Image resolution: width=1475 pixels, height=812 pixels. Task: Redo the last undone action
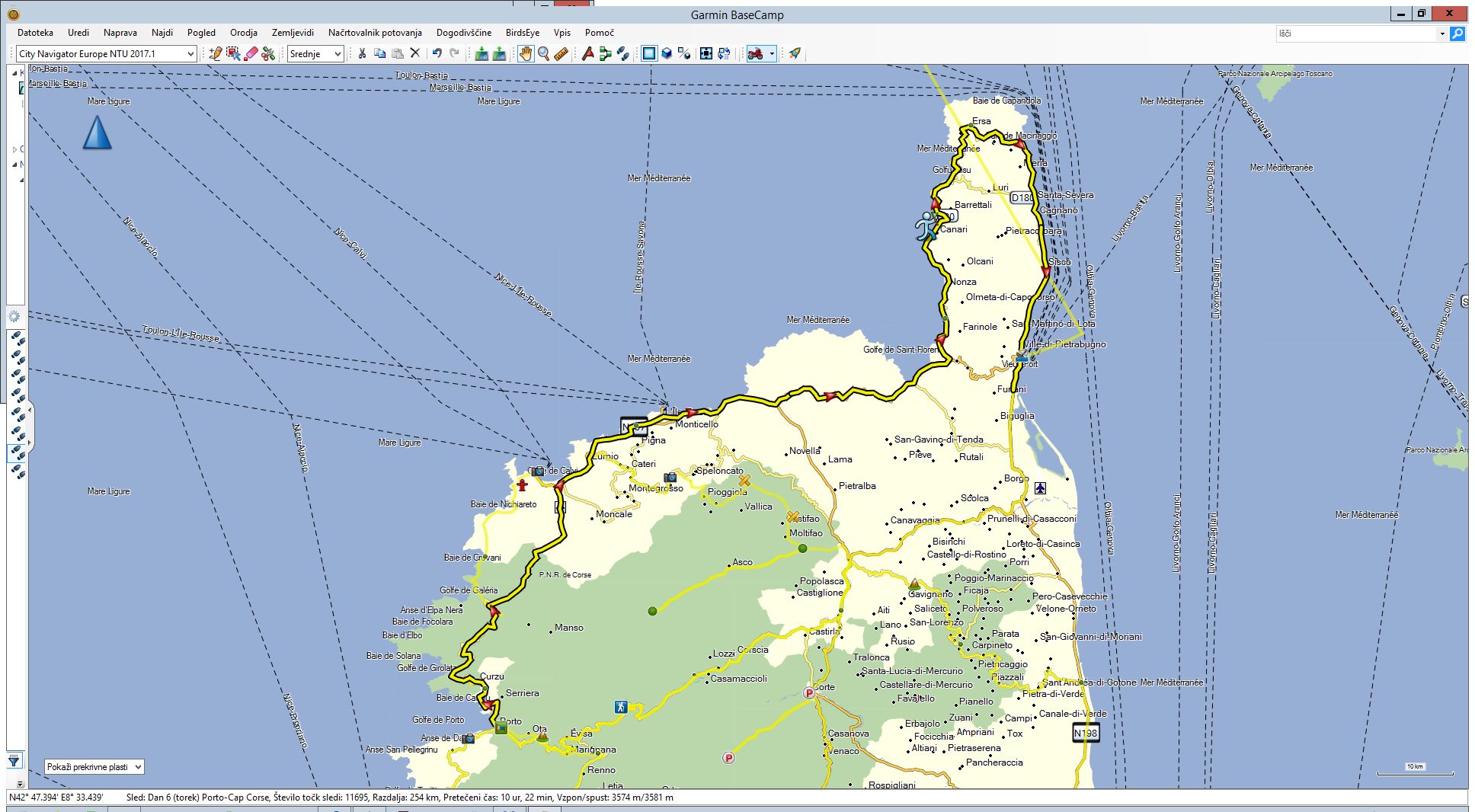(455, 53)
